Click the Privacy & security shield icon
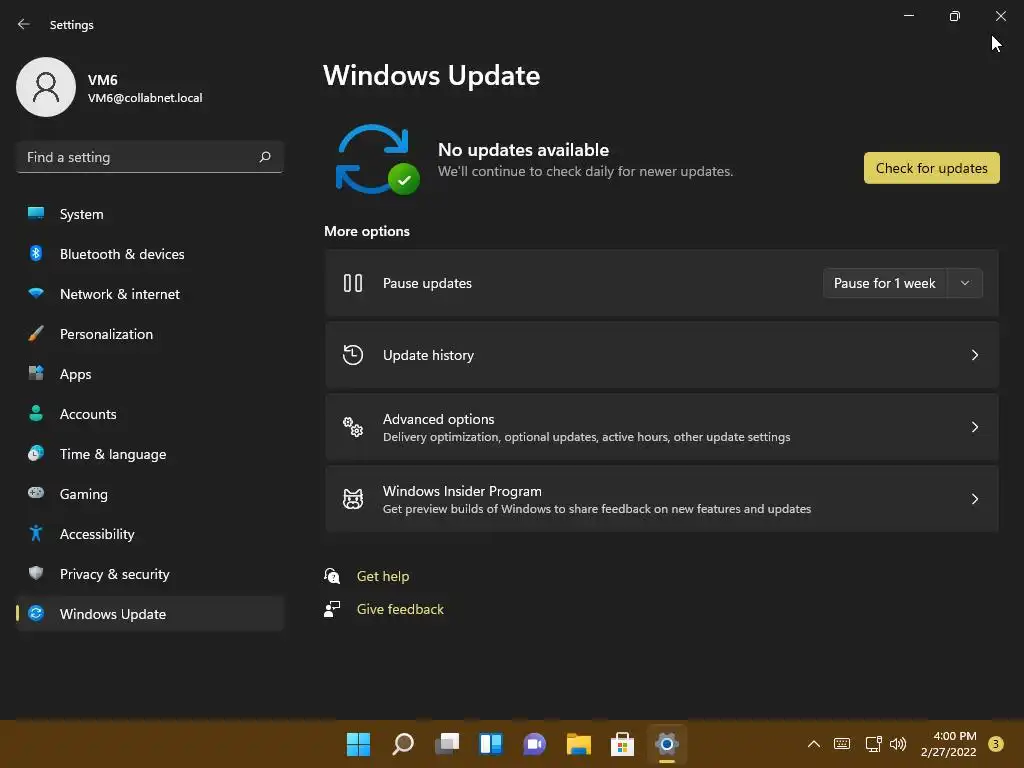 click(x=36, y=573)
